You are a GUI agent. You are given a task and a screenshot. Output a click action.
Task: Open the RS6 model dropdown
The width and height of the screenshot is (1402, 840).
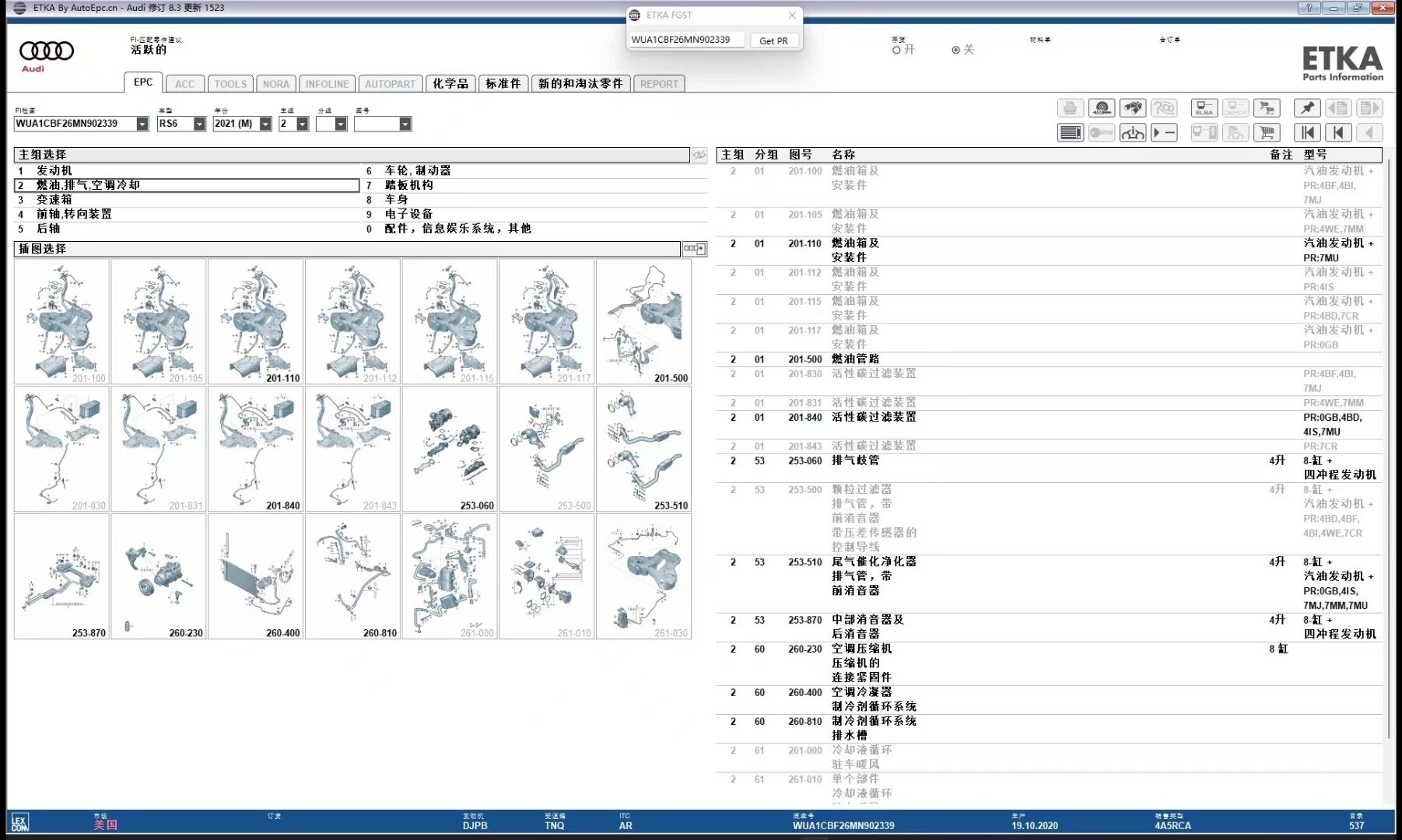pyautogui.click(x=199, y=124)
